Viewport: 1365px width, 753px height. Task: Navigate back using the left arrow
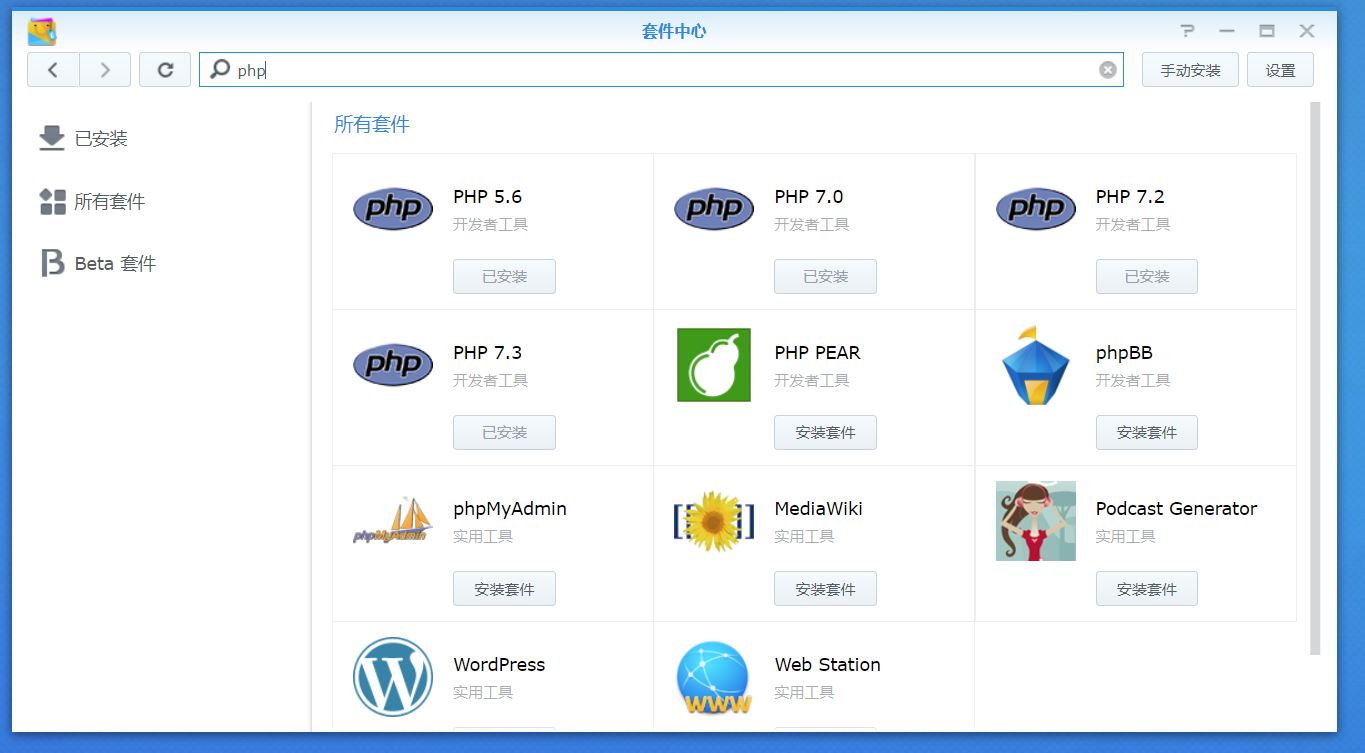[52, 69]
